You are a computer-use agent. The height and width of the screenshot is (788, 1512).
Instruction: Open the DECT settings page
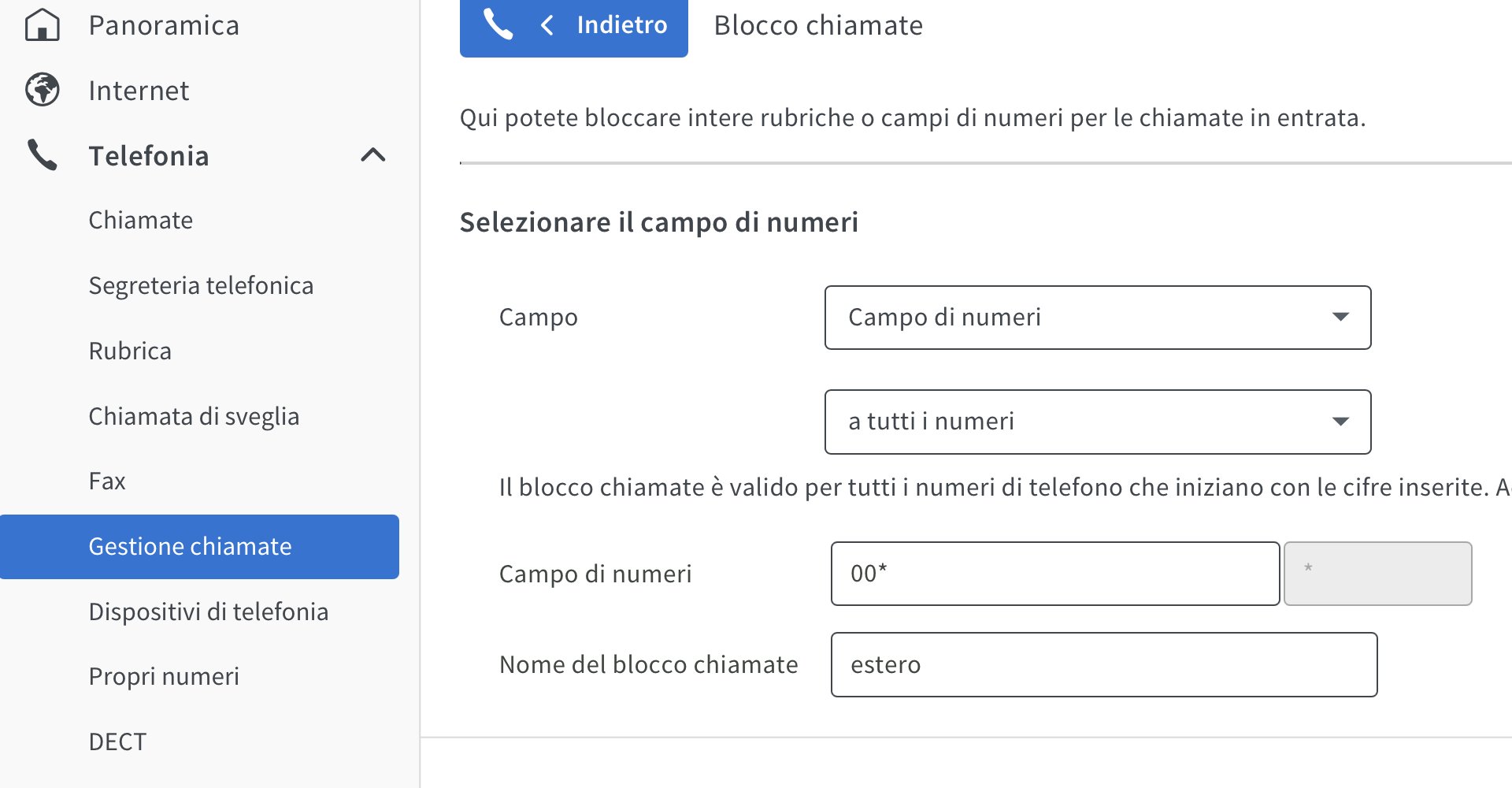point(117,742)
